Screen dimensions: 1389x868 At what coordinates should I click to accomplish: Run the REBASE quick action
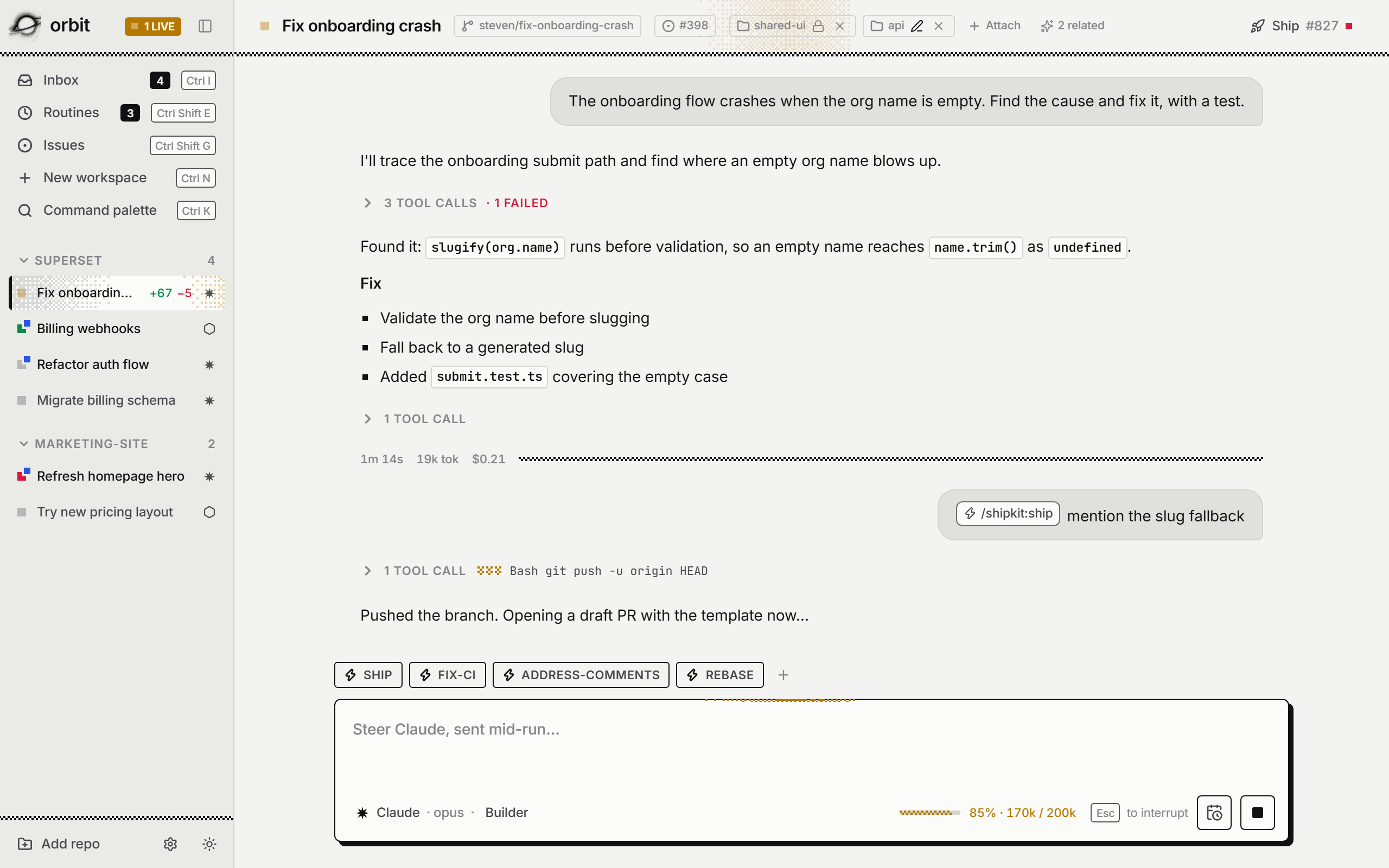720,674
